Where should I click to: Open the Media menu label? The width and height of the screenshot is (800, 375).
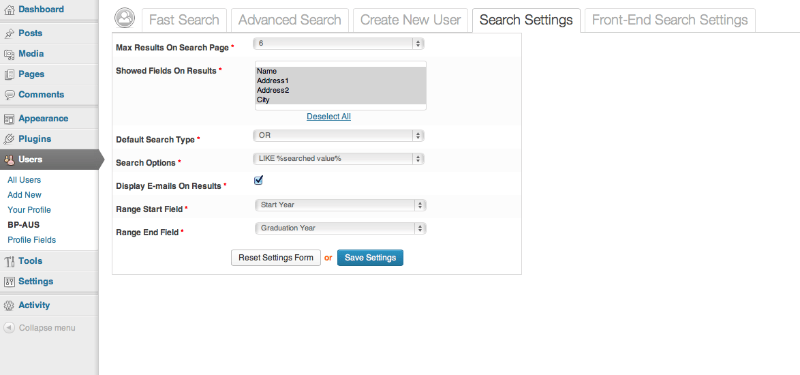31,54
